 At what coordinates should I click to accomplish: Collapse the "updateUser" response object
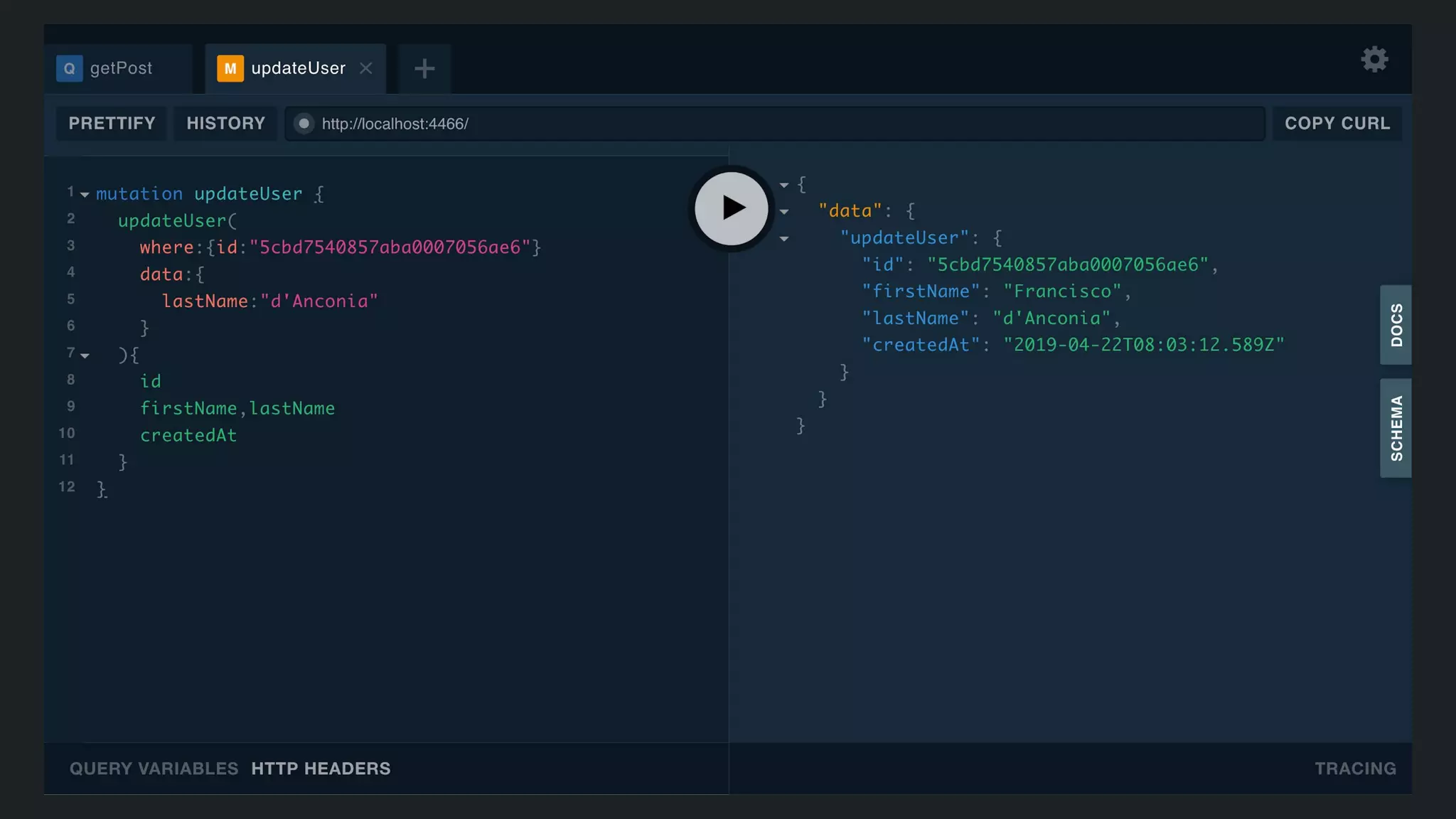click(x=784, y=239)
